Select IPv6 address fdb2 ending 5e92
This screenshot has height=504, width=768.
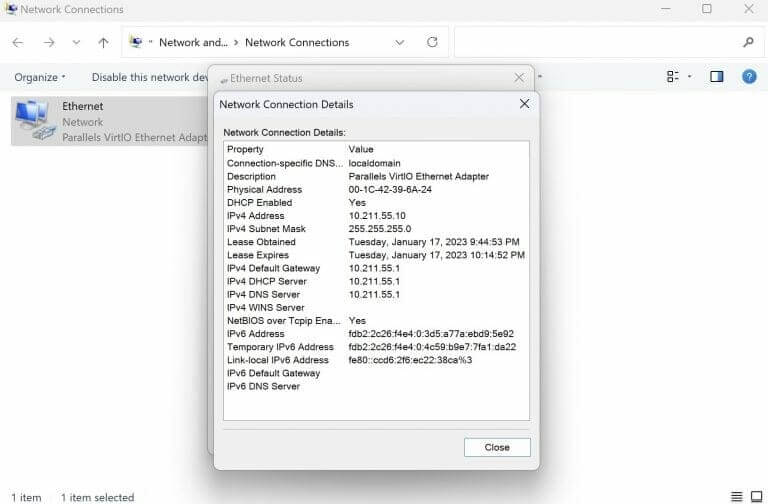point(431,334)
